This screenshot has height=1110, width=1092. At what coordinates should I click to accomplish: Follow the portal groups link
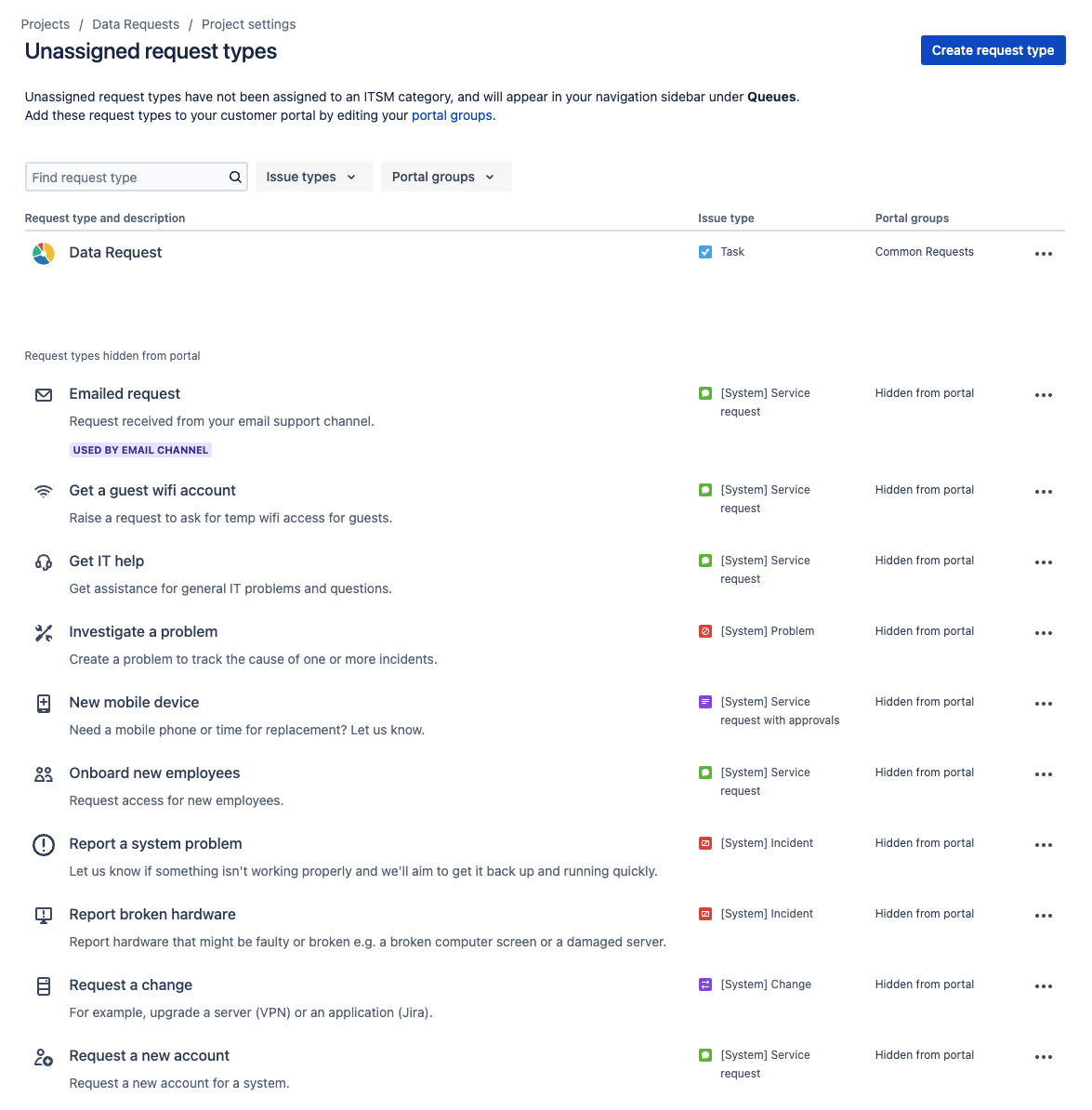point(452,115)
